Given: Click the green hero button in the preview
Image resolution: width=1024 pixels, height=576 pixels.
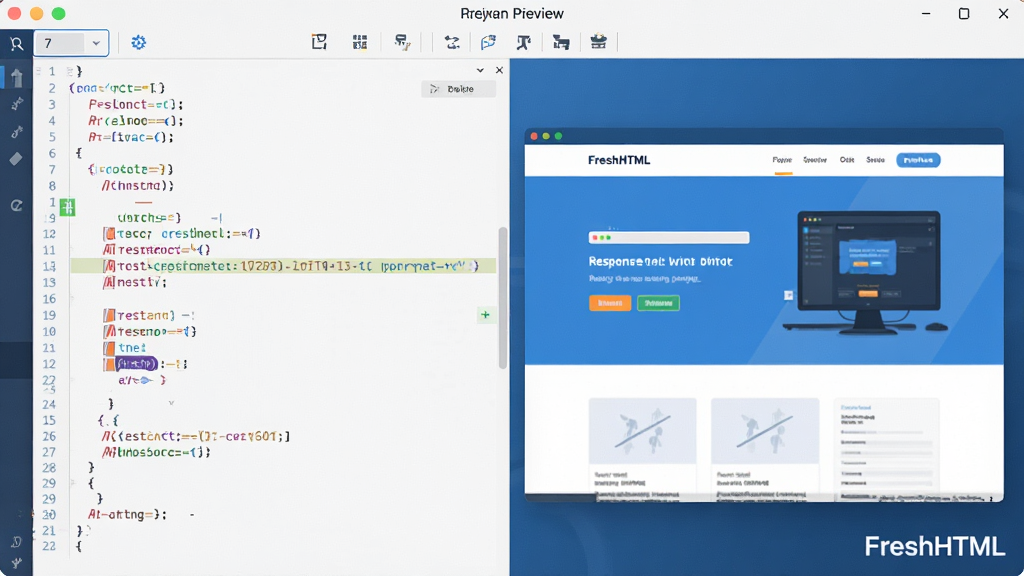Looking at the screenshot, I should click(658, 303).
